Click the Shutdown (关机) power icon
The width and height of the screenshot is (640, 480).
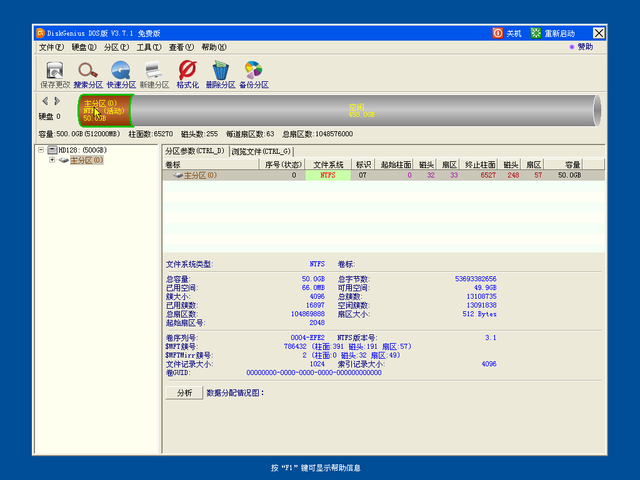click(x=498, y=33)
